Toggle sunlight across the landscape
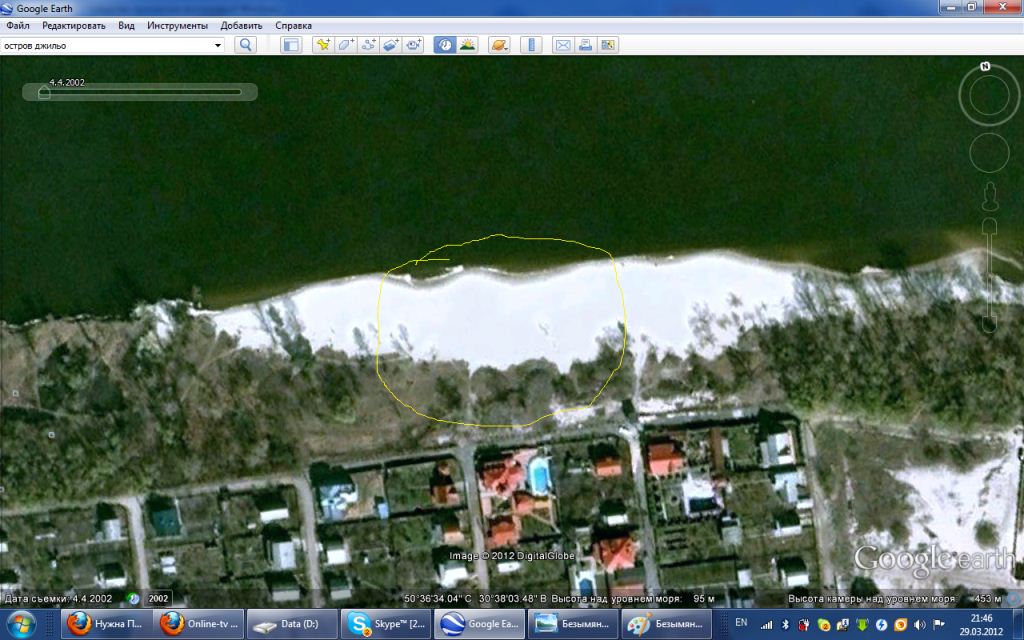Viewport: 1024px width, 640px height. pos(467,45)
